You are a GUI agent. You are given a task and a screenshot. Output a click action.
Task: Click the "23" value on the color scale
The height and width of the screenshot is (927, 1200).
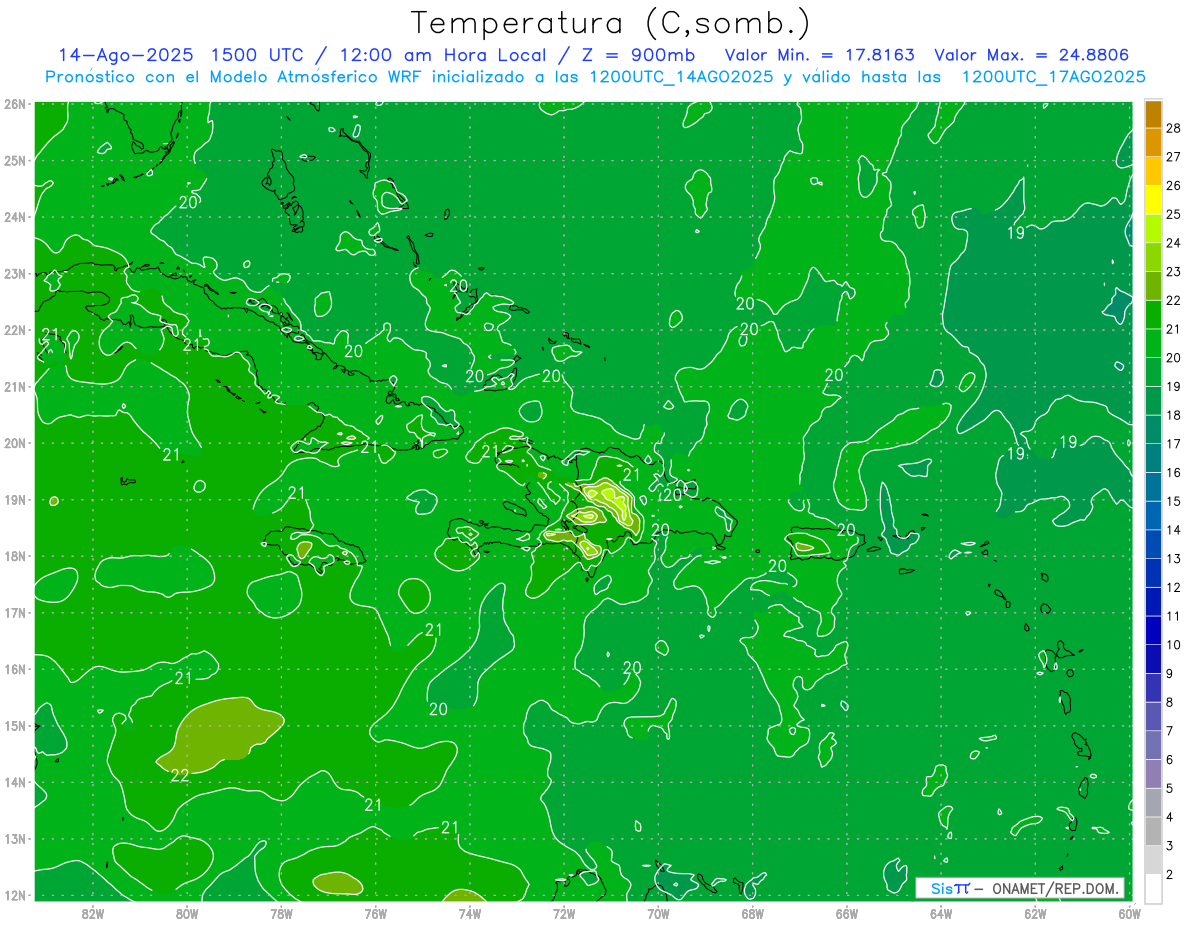click(x=1175, y=272)
